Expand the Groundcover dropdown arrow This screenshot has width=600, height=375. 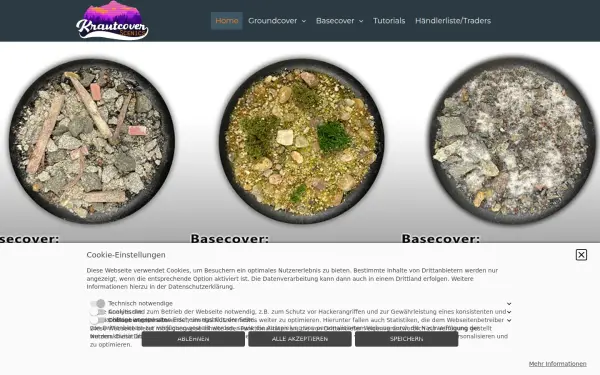pyautogui.click(x=304, y=21)
